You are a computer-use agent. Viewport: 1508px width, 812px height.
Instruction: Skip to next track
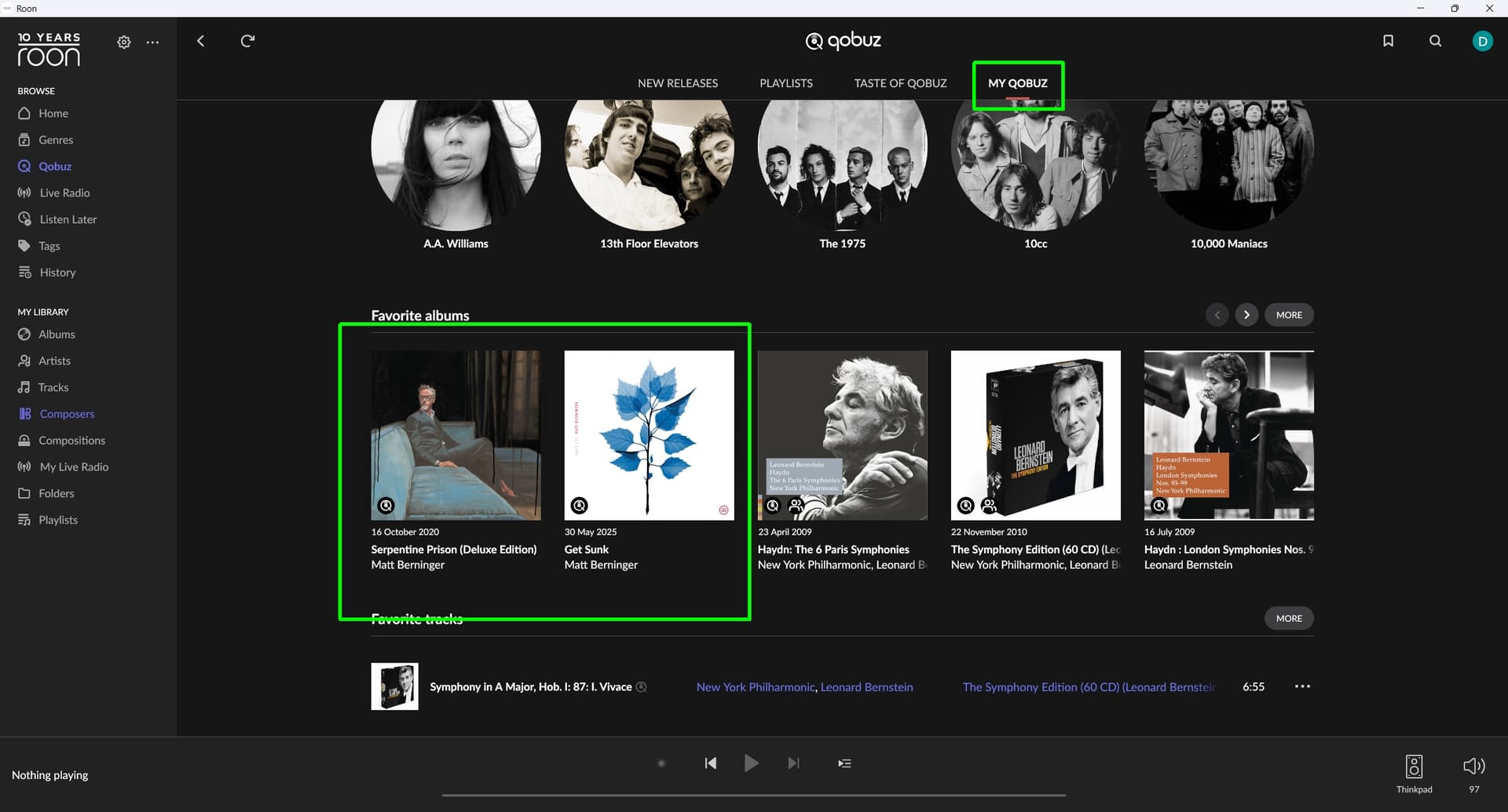pos(793,763)
